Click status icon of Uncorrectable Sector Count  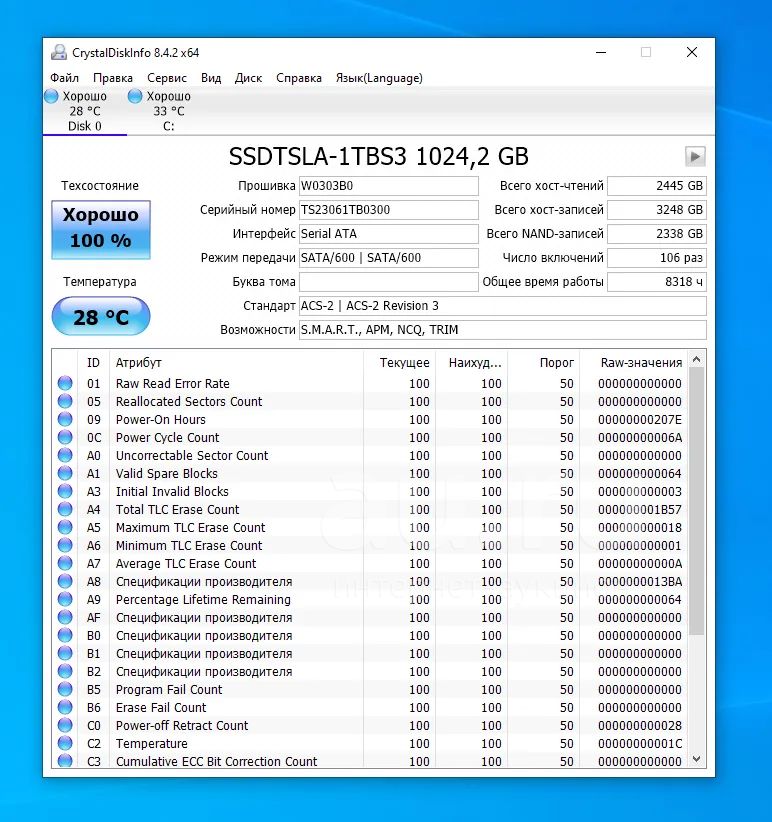tap(65, 455)
